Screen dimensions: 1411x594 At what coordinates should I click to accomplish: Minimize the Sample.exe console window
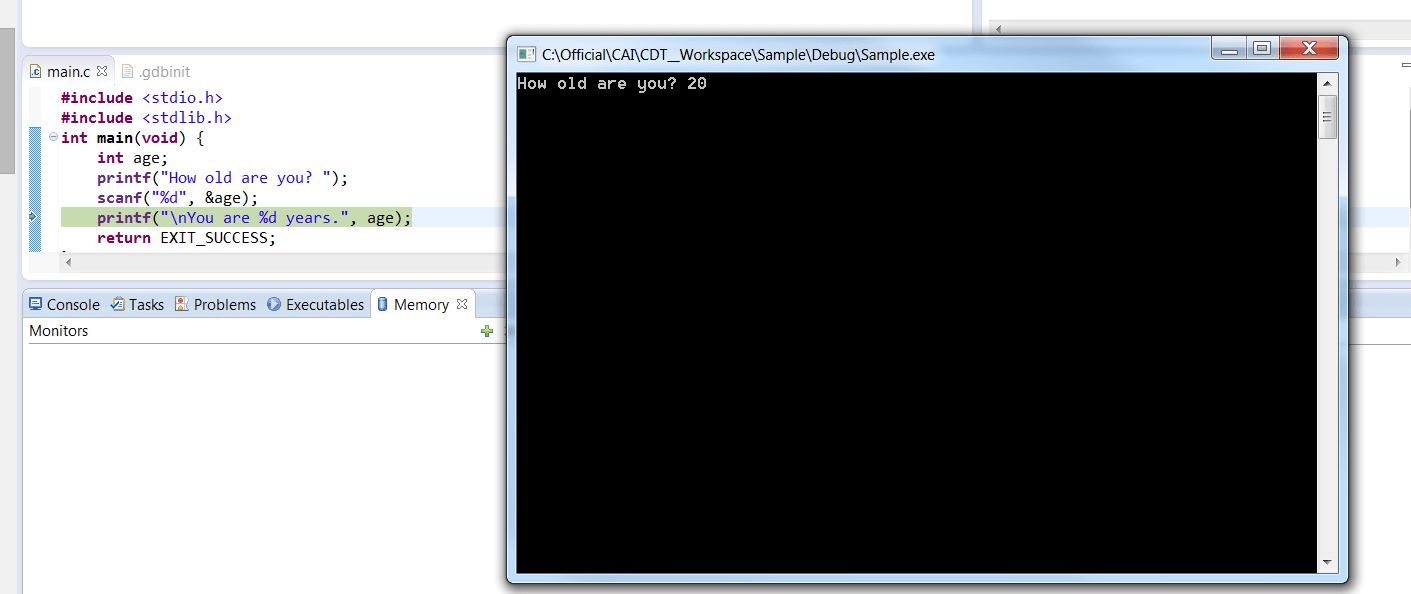coord(1230,49)
